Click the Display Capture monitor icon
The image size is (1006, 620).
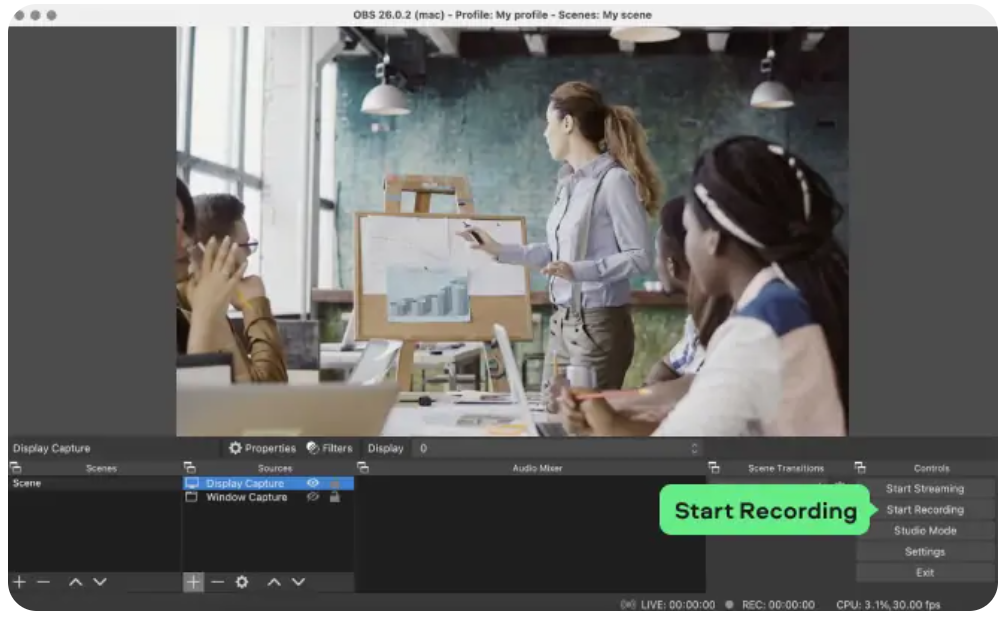(x=192, y=483)
